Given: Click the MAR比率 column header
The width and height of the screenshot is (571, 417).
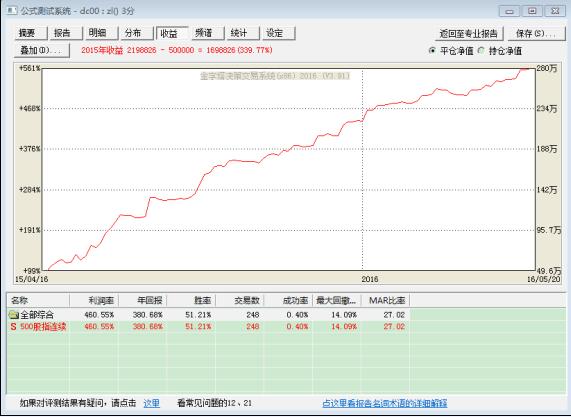Looking at the screenshot, I should (x=386, y=301).
